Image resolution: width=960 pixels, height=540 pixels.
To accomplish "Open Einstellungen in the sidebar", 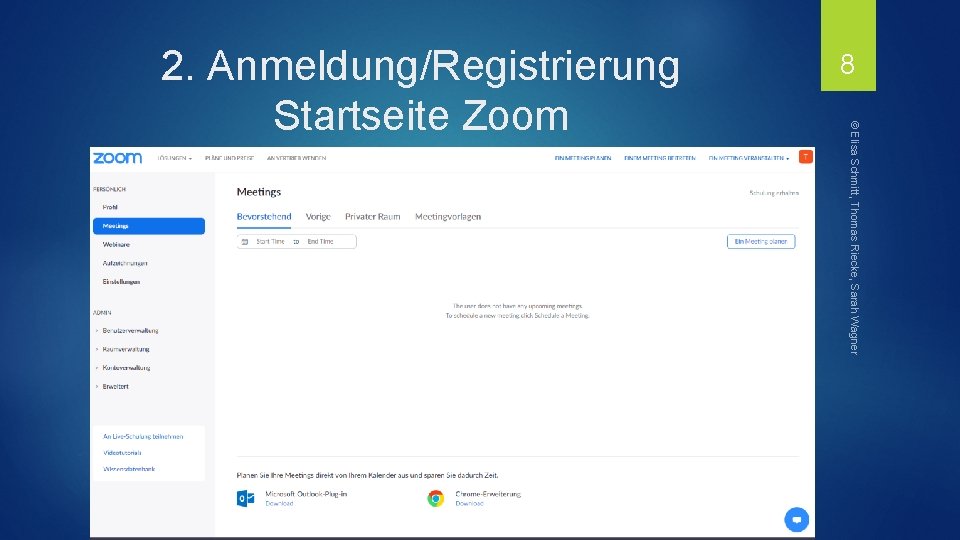I will [121, 282].
